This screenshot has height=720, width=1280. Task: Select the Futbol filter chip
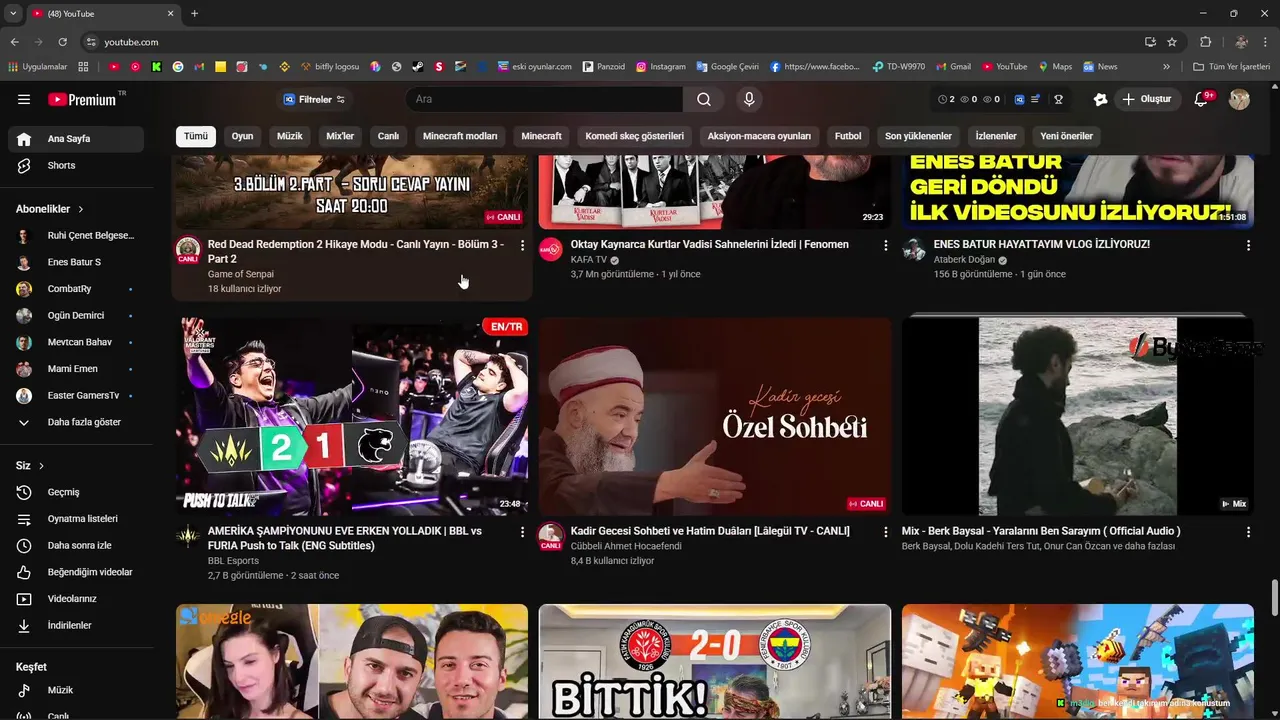(848, 136)
